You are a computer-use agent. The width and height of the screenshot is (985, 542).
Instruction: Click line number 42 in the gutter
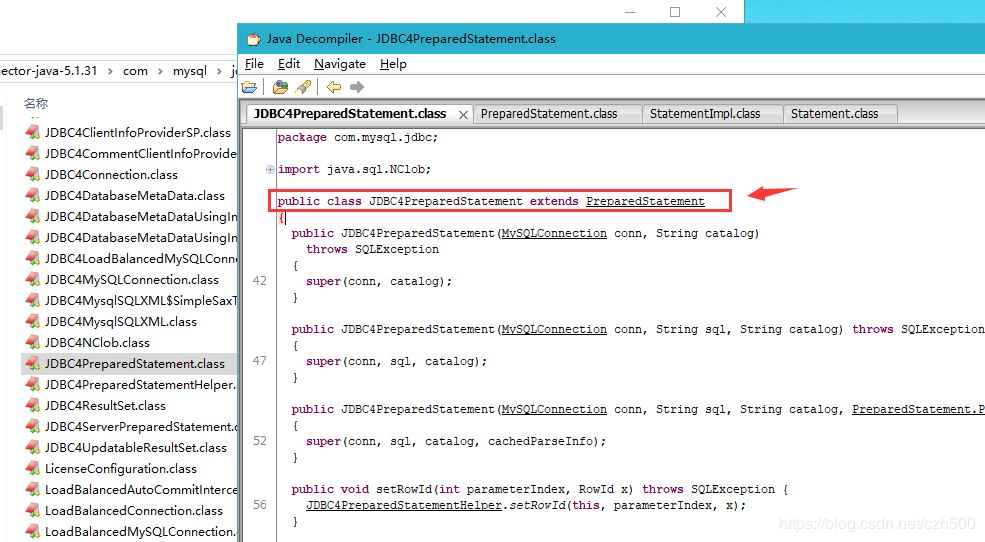[x=259, y=281]
